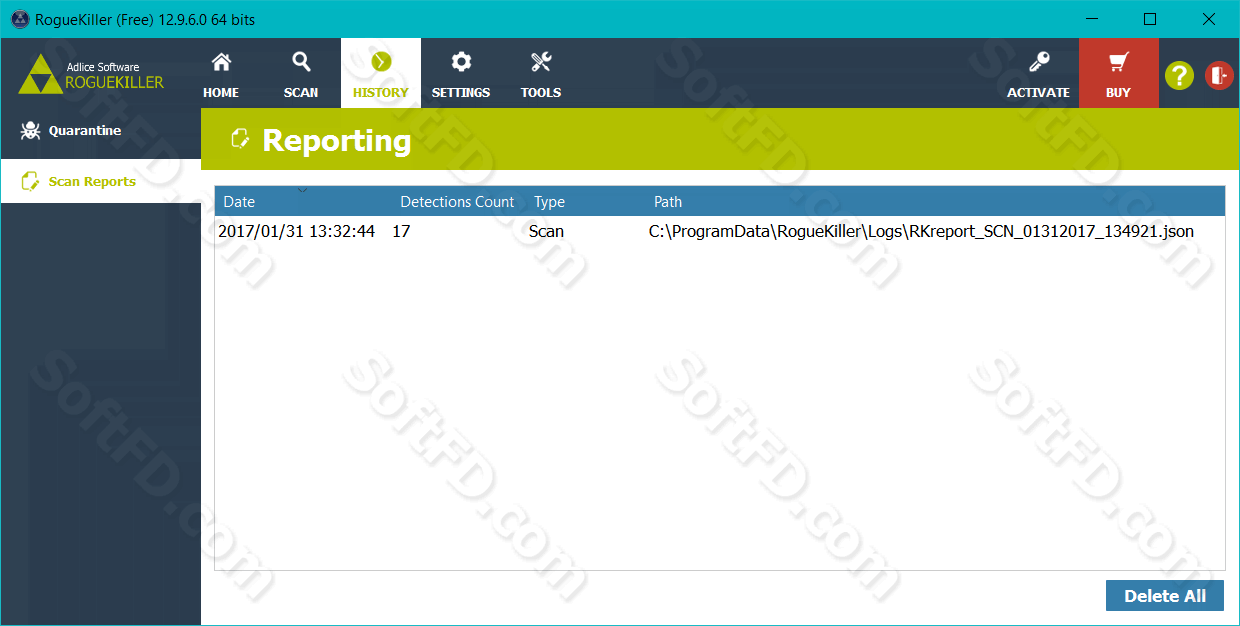Open the Quarantine sidebar section
Screen dimensions: 1240x626
click(x=100, y=131)
